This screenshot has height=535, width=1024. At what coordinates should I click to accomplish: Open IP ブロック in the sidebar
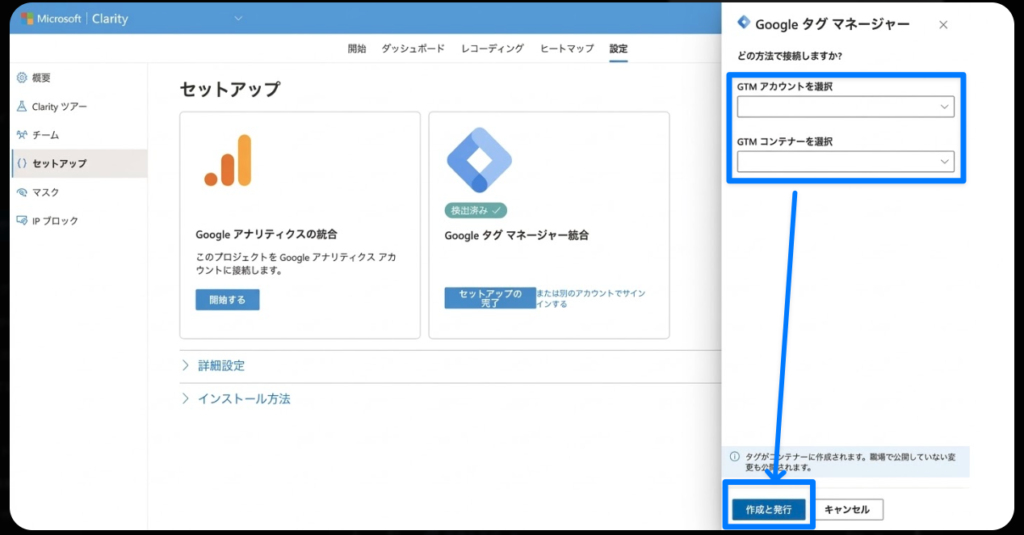(x=54, y=221)
